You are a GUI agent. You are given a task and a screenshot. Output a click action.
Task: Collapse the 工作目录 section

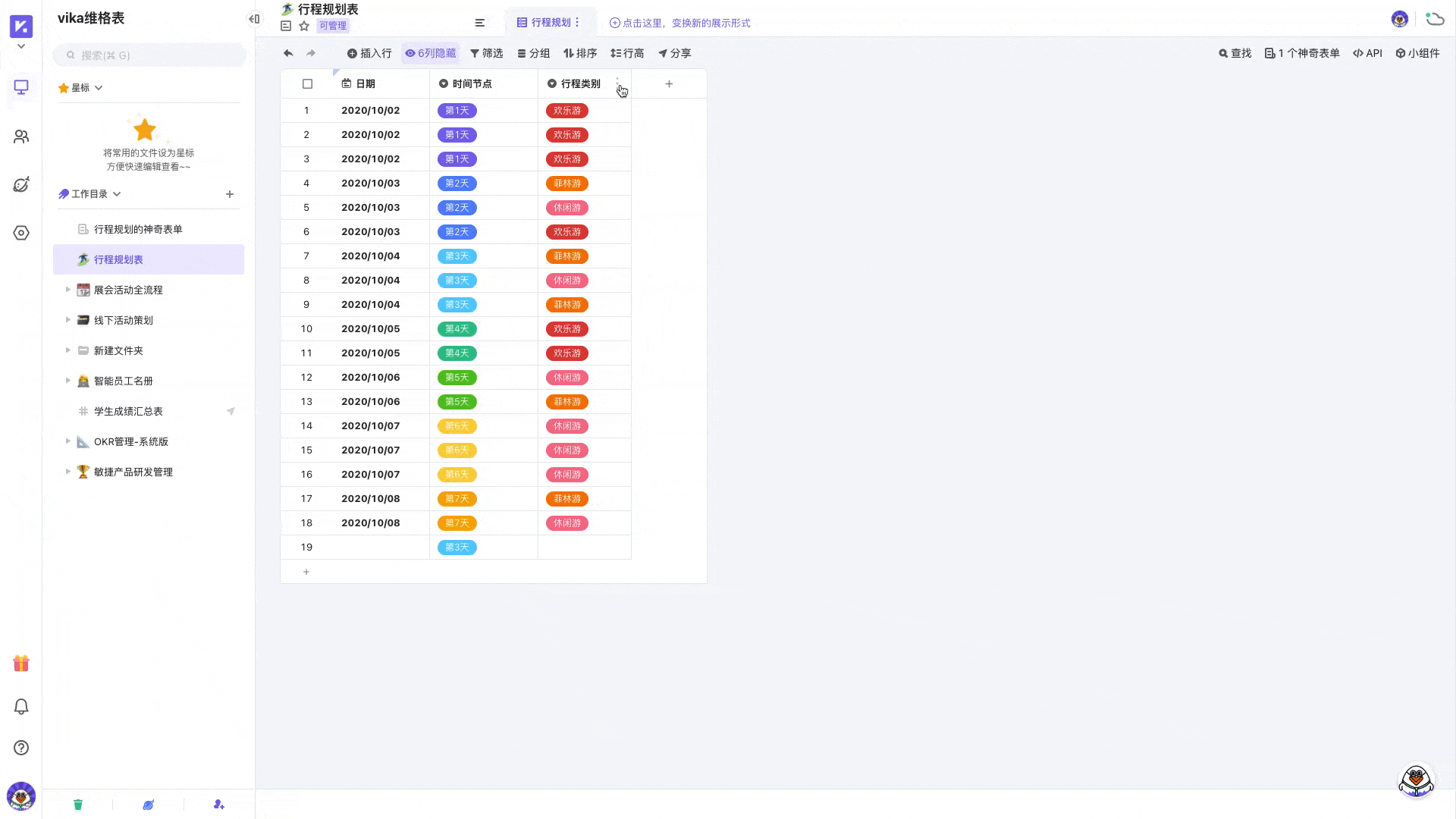click(117, 193)
